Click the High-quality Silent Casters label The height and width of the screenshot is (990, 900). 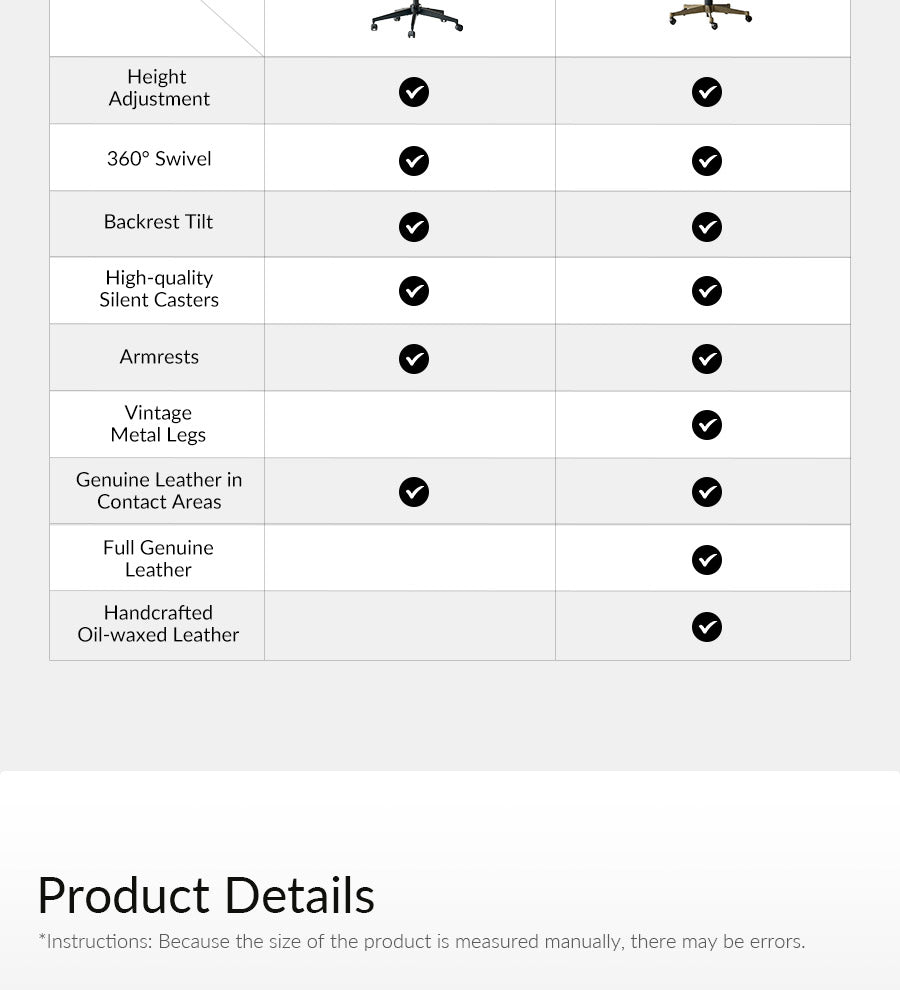159,289
